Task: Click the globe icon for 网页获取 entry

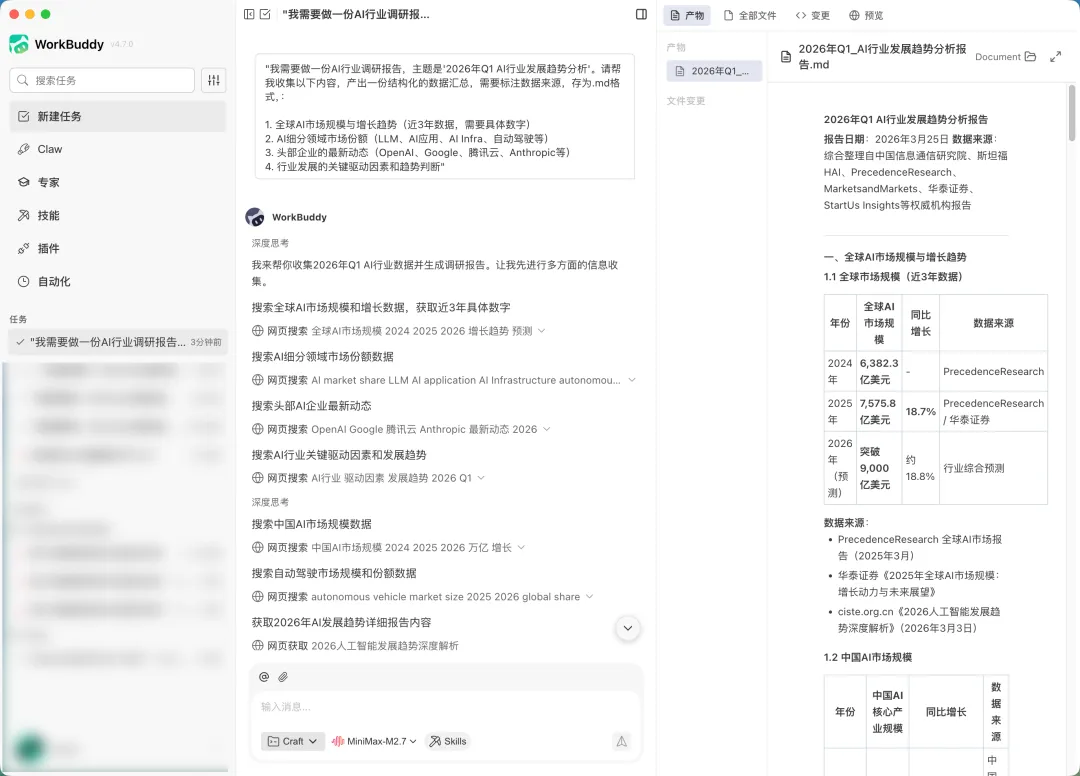Action: pyautogui.click(x=258, y=646)
